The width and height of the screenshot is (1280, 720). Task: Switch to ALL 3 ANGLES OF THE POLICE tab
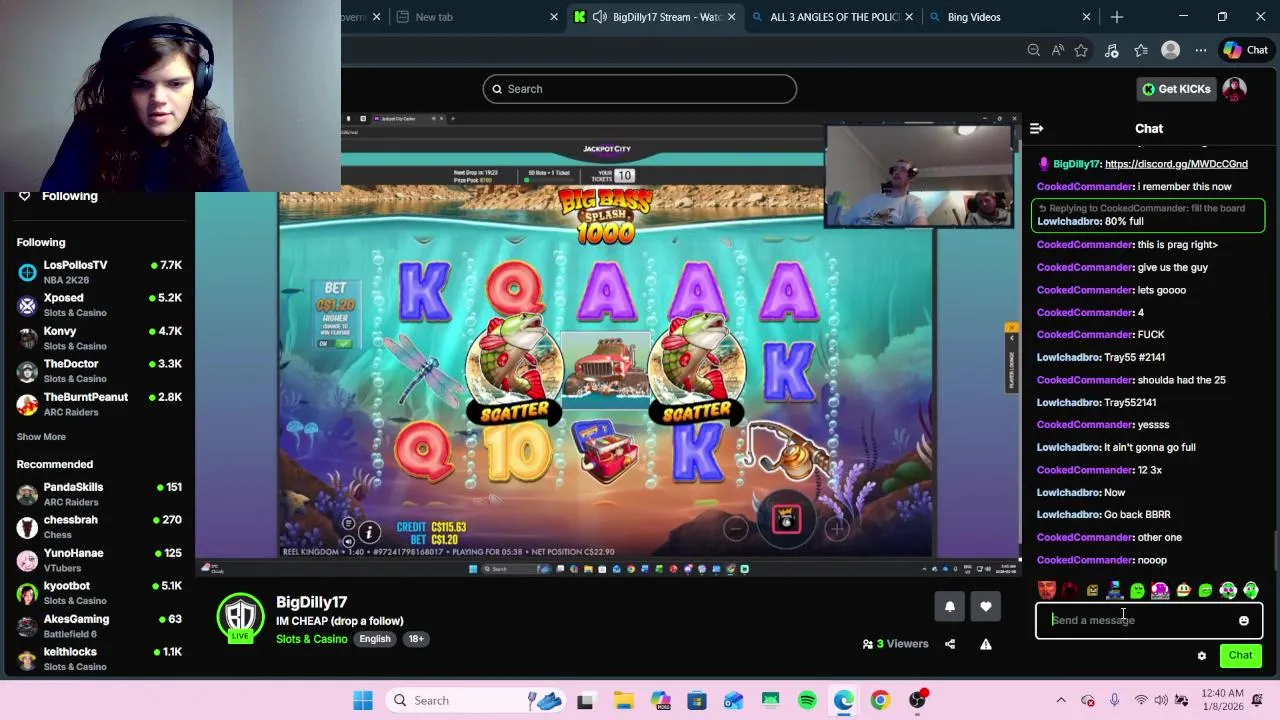point(834,17)
